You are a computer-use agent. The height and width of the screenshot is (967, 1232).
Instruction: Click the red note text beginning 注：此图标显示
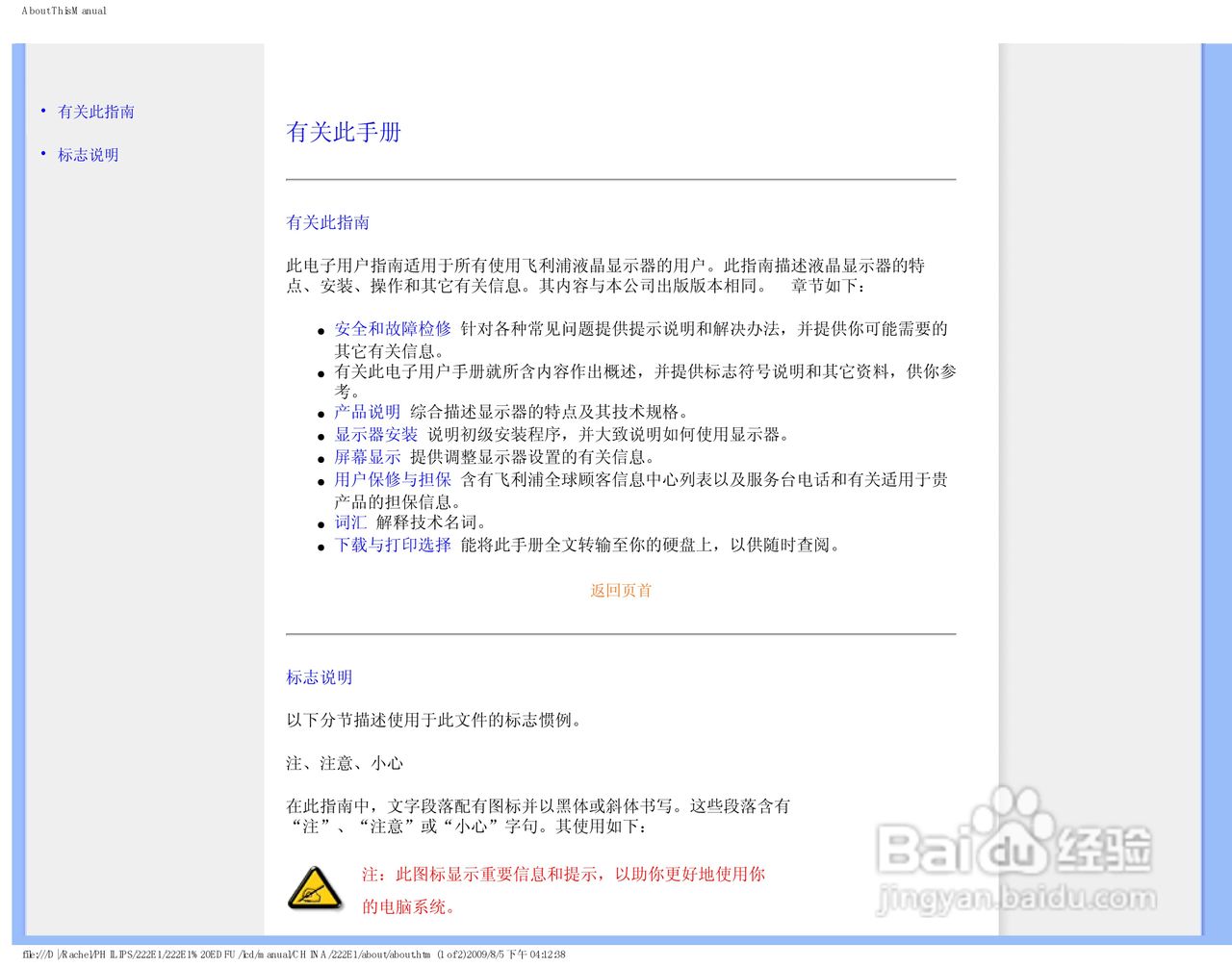(x=564, y=890)
